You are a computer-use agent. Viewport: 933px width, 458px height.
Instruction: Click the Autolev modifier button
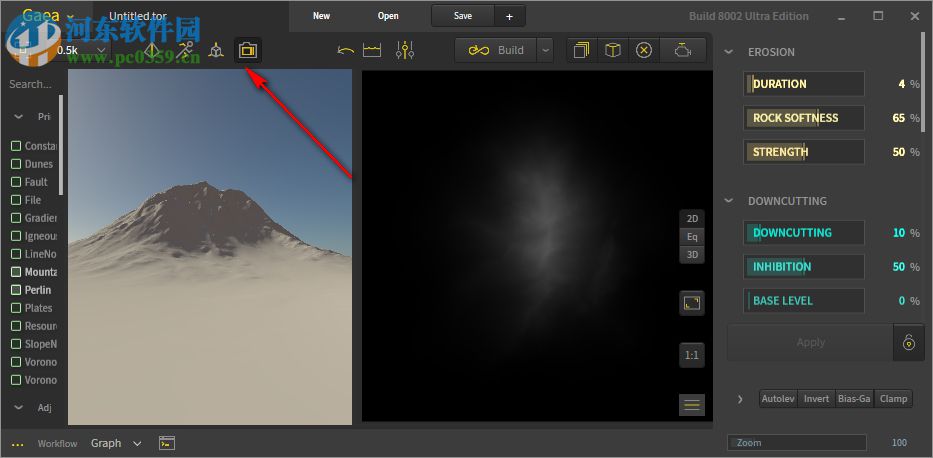click(778, 399)
